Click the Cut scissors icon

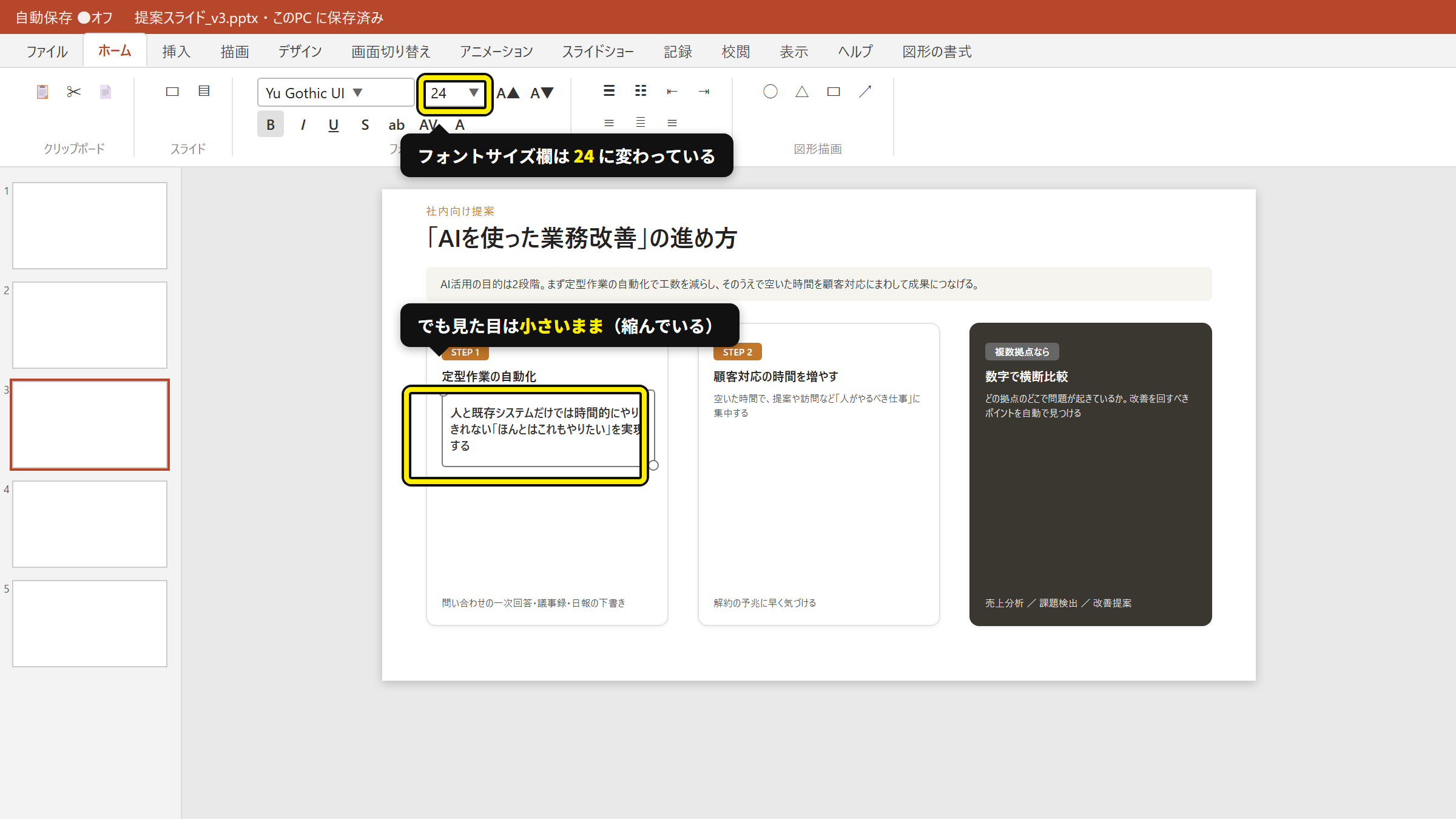74,92
